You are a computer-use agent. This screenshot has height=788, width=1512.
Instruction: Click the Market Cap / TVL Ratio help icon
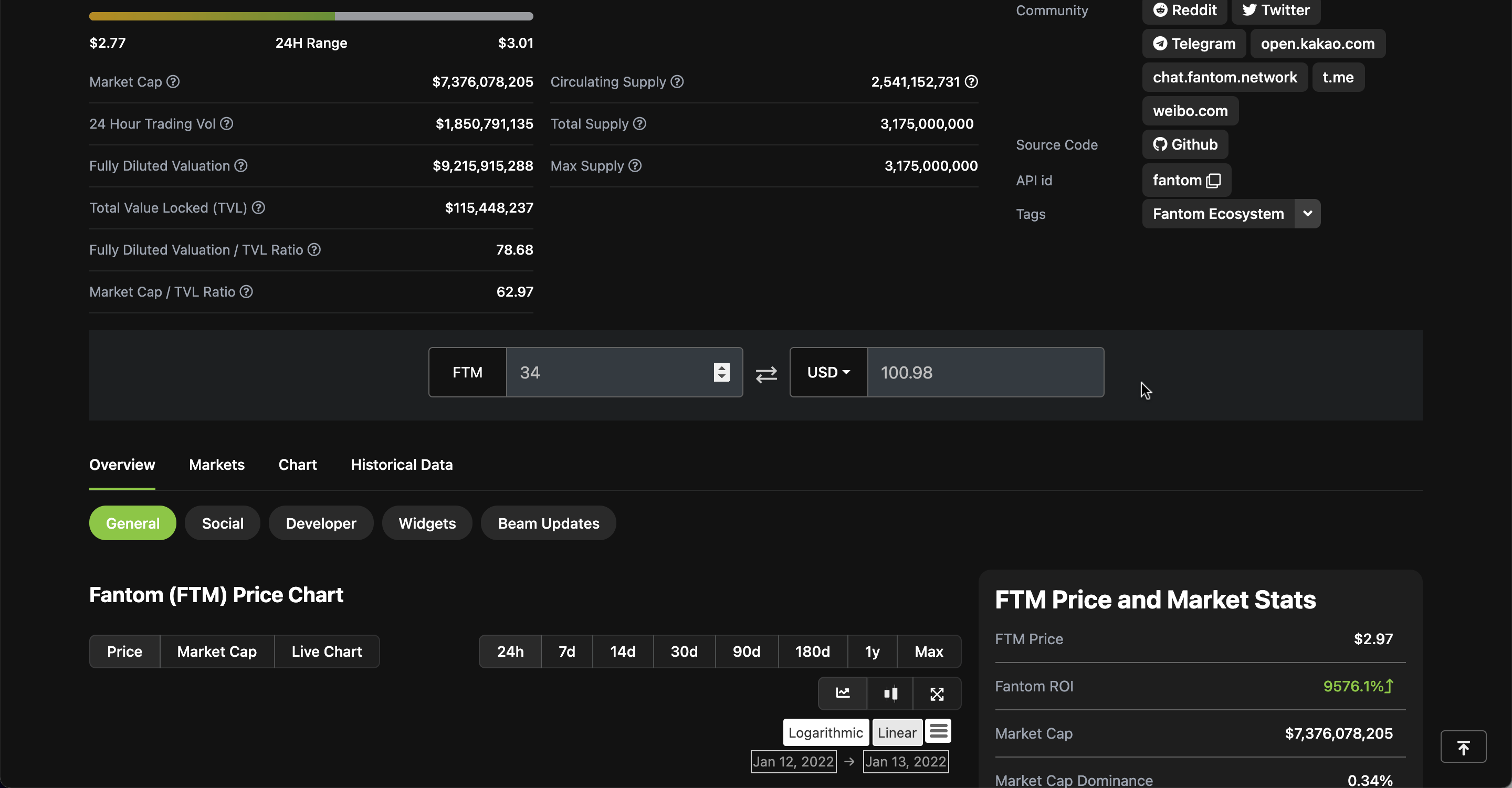tap(247, 291)
